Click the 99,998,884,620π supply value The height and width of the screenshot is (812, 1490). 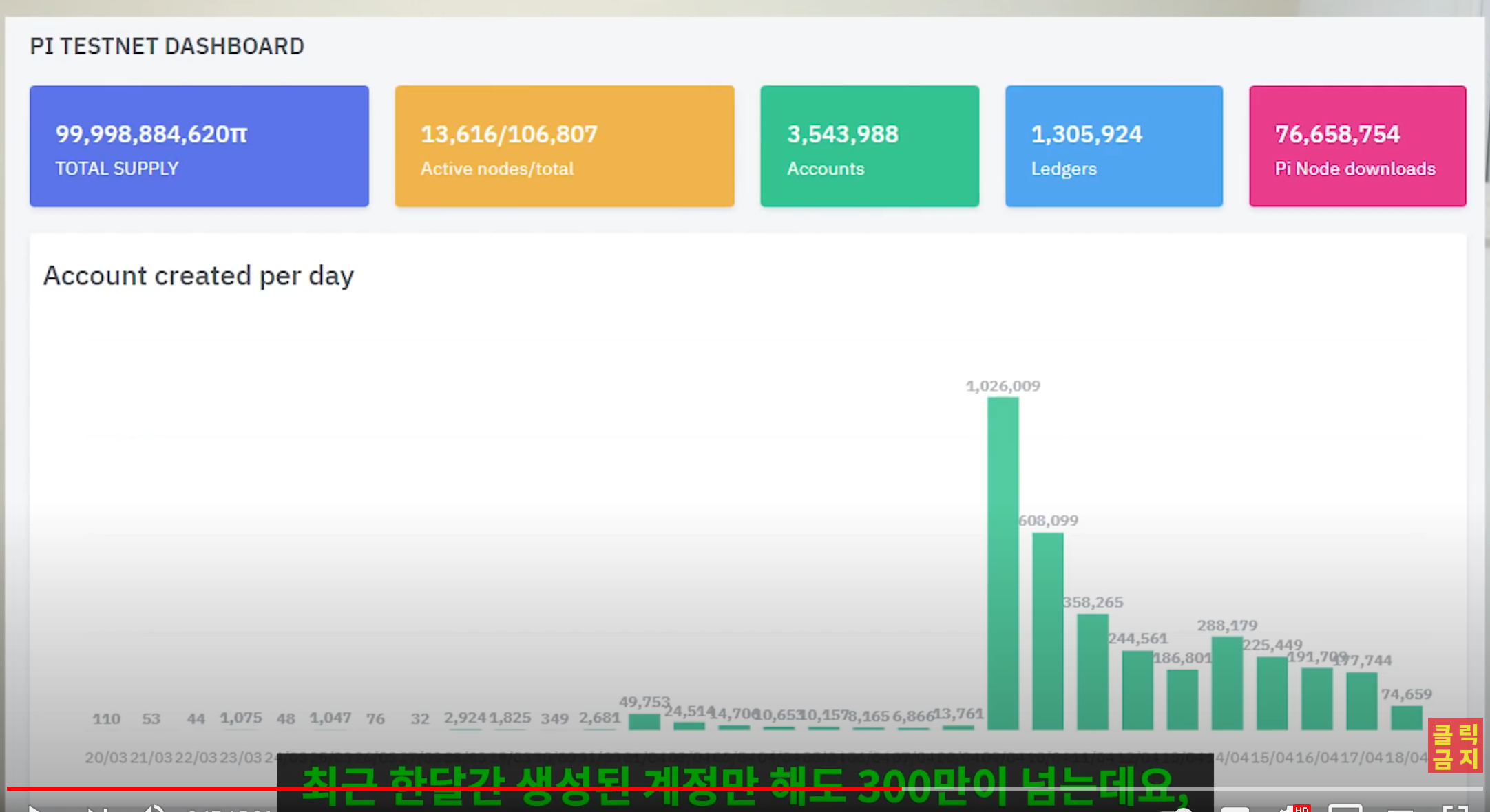[151, 133]
